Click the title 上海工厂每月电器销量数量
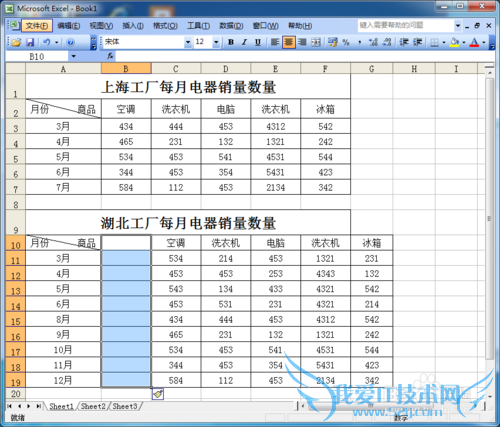This screenshot has height=427, width=500. [188, 87]
